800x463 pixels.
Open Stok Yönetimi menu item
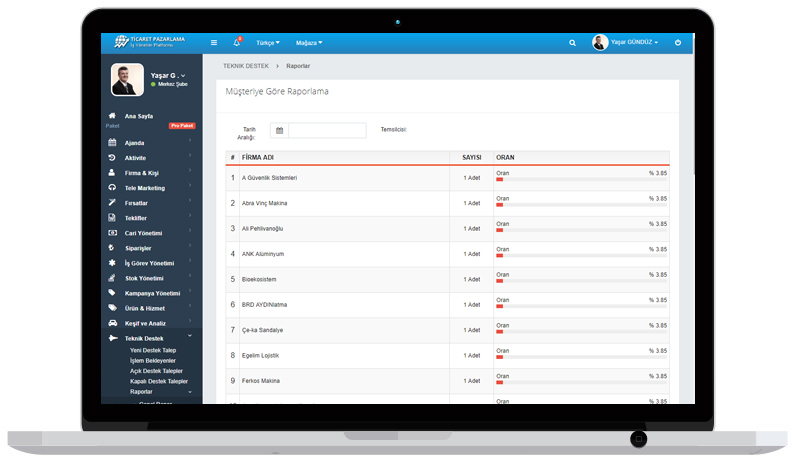(x=144, y=278)
